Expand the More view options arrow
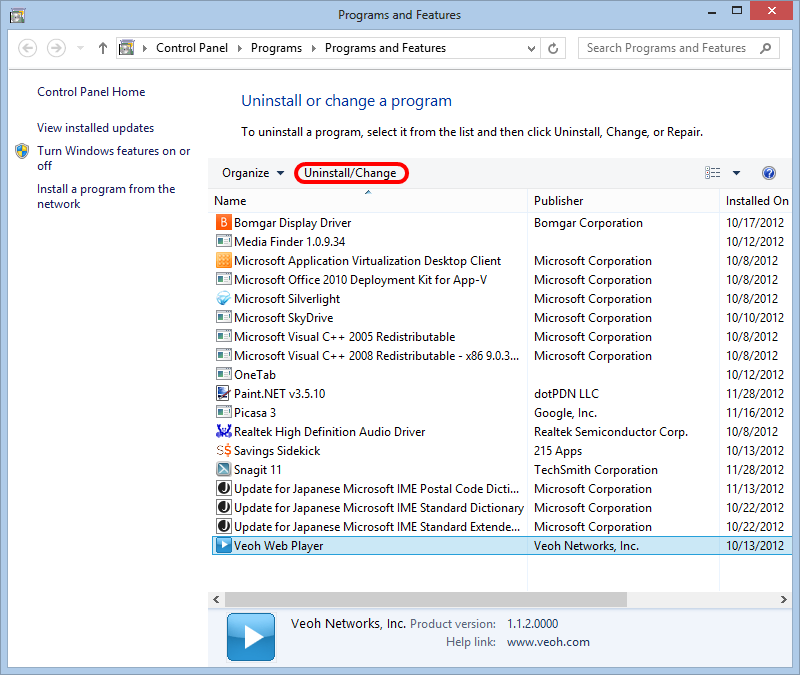This screenshot has width=800, height=675. (x=736, y=173)
